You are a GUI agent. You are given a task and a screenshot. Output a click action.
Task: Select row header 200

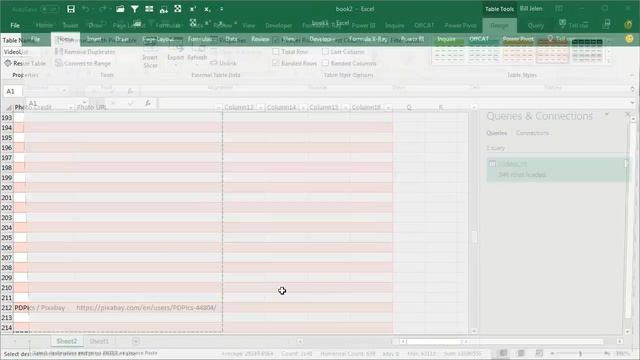pyautogui.click(x=7, y=188)
